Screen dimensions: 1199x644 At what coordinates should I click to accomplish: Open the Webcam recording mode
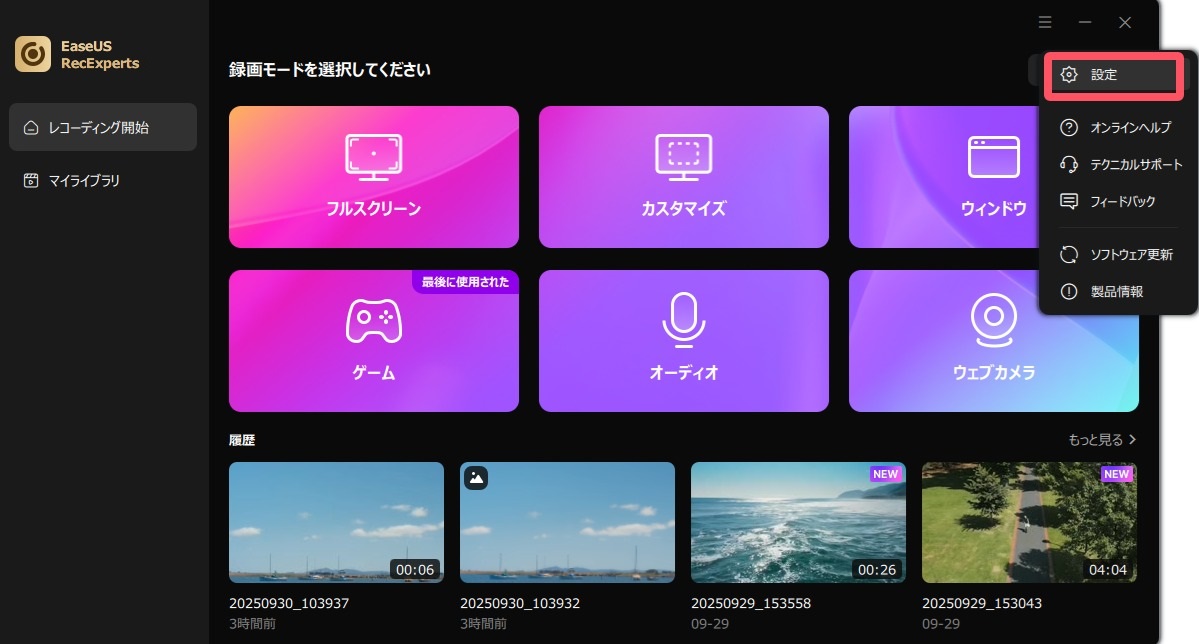click(x=993, y=341)
